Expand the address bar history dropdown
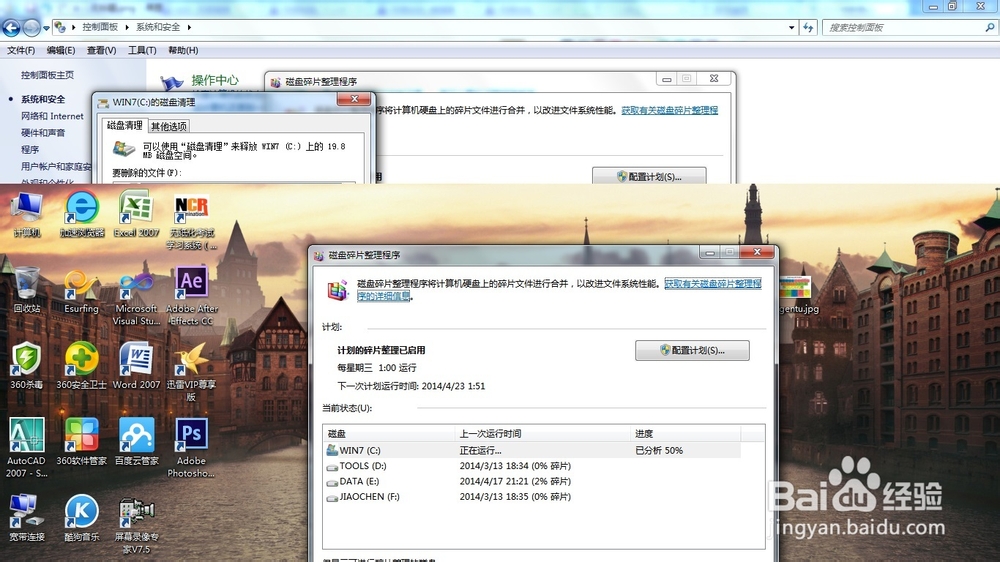Viewport: 1000px width, 562px height. point(791,27)
